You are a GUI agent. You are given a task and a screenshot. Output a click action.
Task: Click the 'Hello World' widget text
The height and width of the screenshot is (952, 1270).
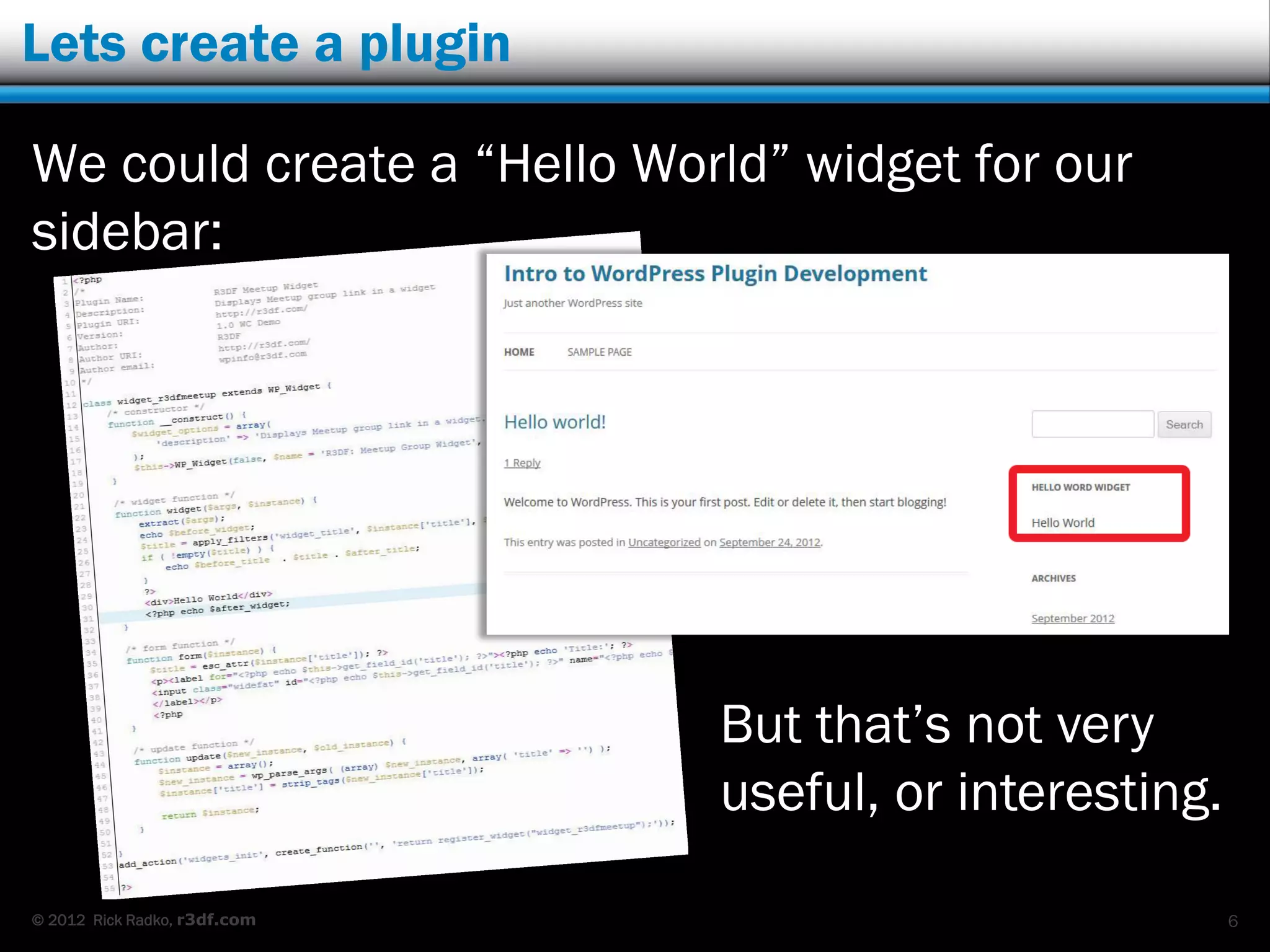click(1063, 522)
